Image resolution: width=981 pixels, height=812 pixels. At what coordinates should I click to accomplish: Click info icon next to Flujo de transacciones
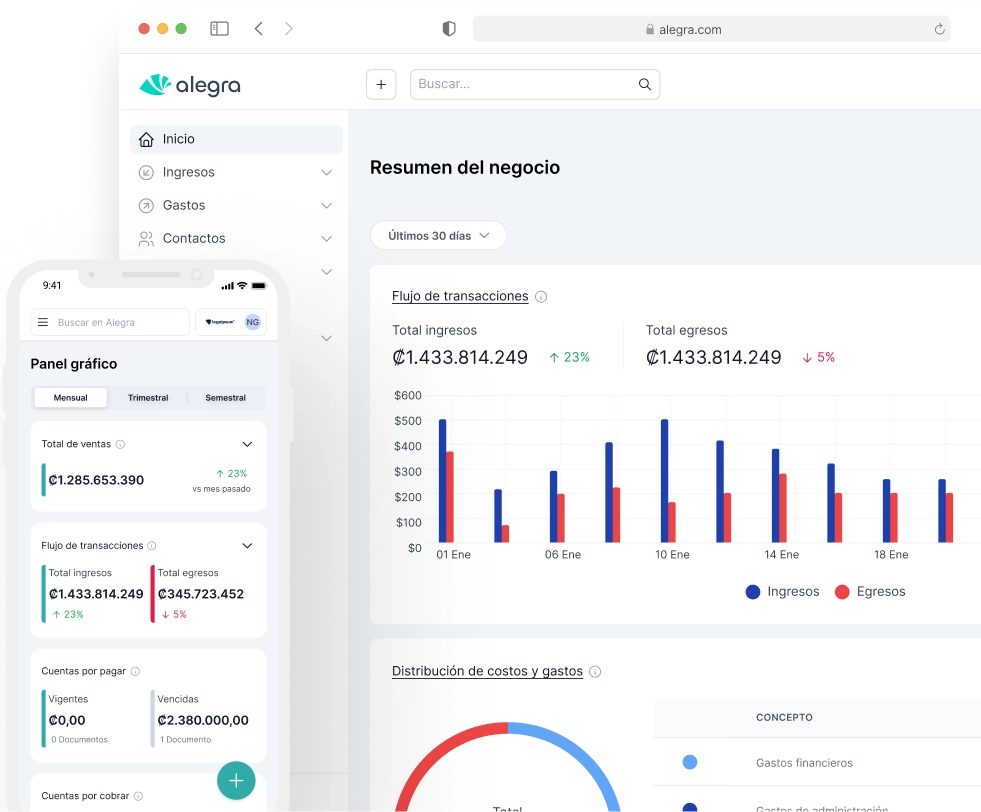541,297
